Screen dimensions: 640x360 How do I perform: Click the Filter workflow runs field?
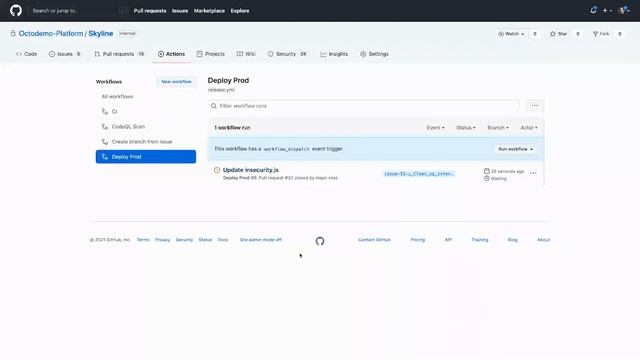[364, 106]
